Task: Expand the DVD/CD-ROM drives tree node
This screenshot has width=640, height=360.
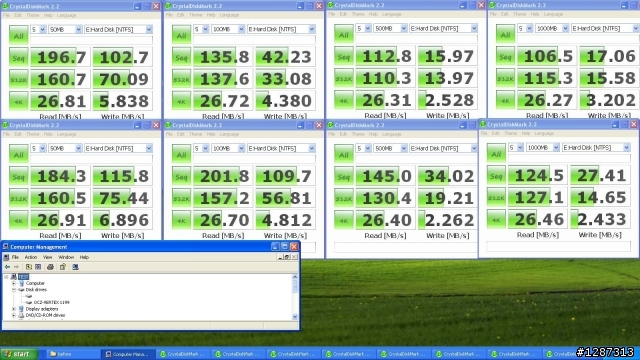Action: point(14,316)
